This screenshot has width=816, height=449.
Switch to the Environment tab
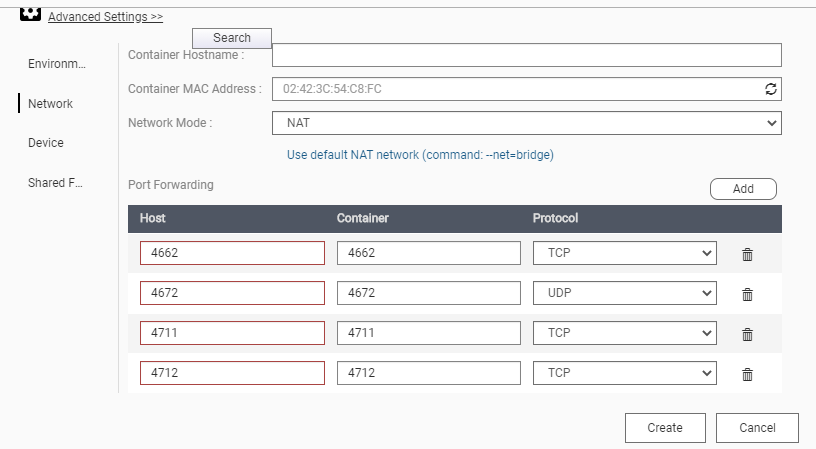56,64
